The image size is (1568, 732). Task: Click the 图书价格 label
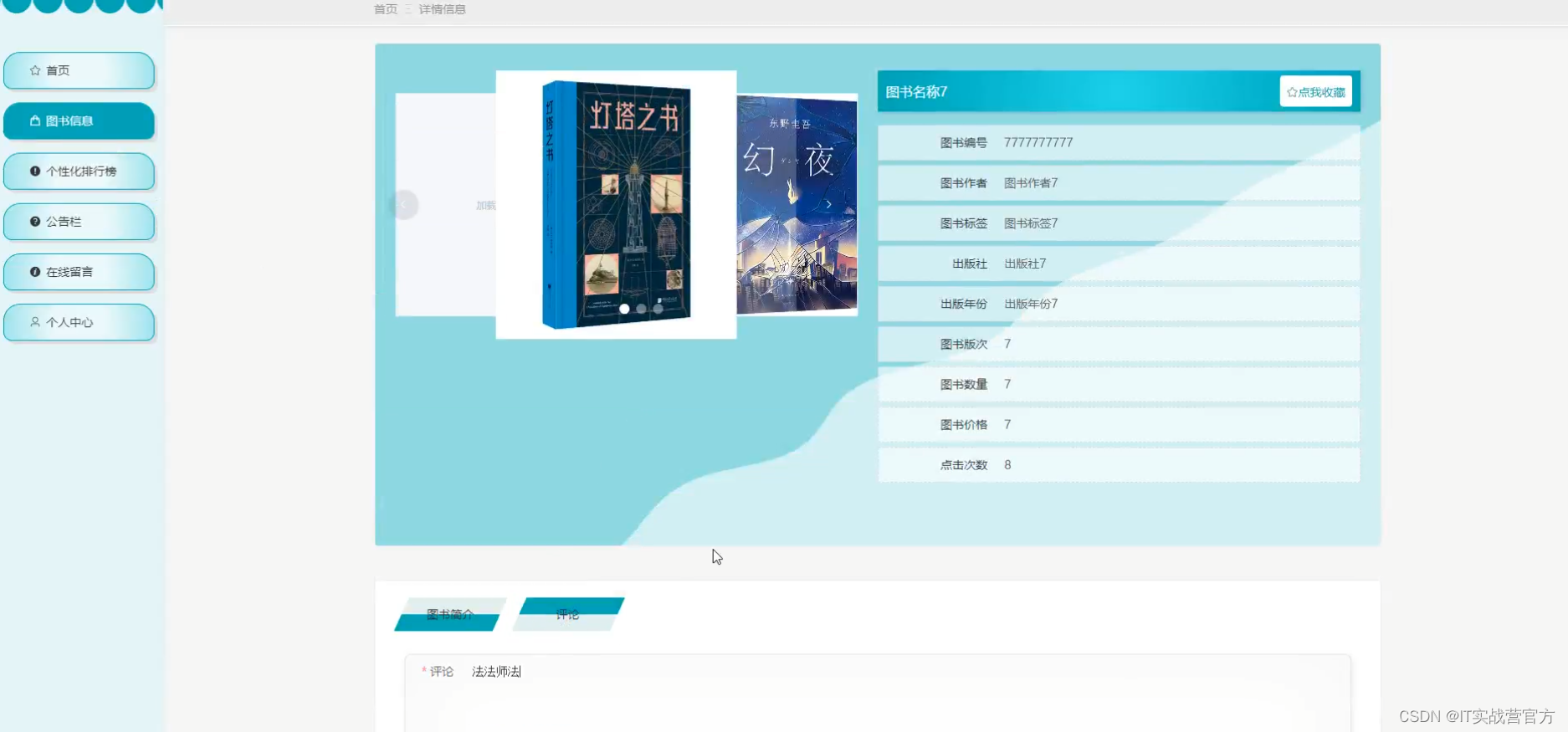pyautogui.click(x=964, y=424)
